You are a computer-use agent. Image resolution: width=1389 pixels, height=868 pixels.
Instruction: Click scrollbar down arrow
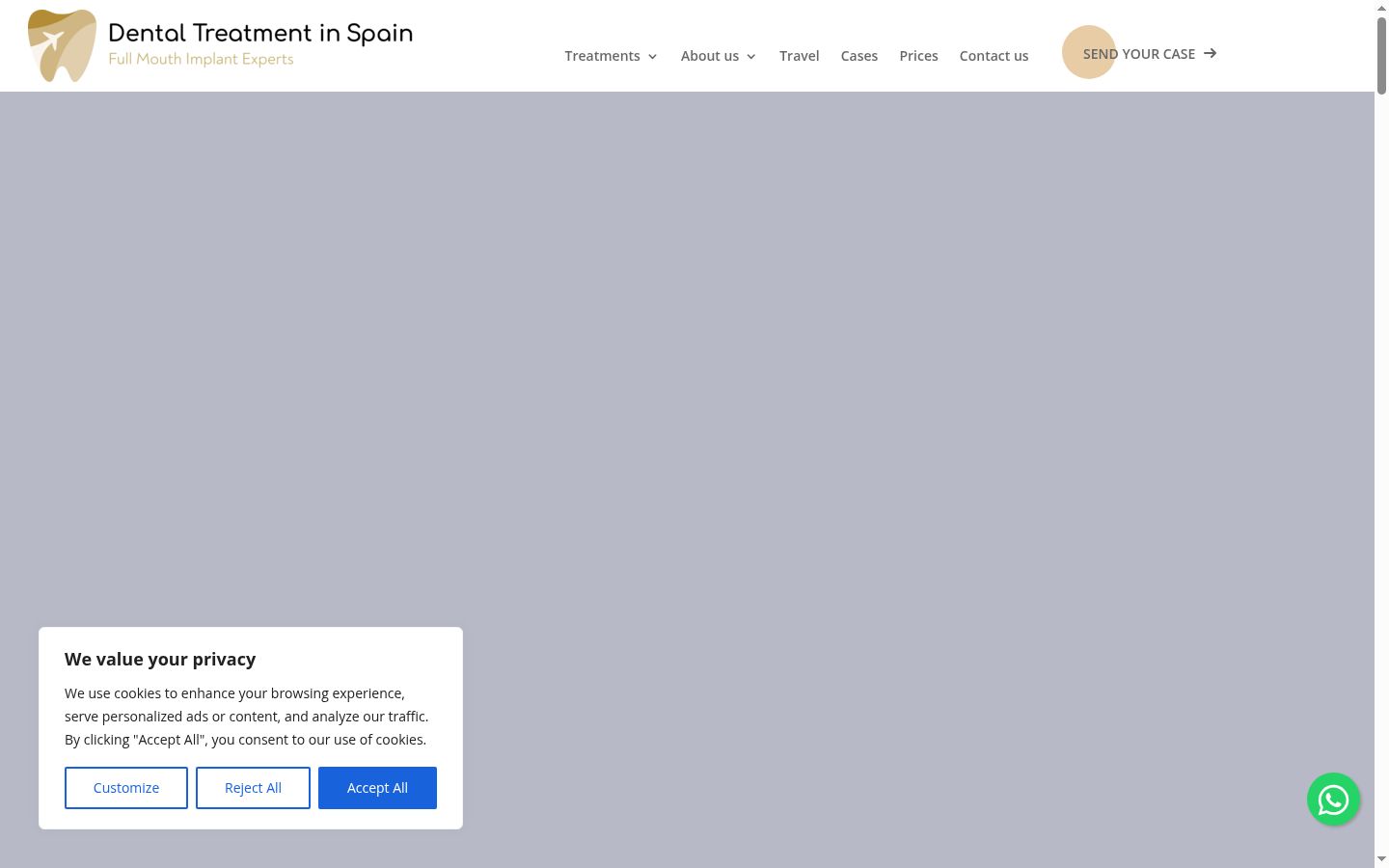(x=1381, y=858)
